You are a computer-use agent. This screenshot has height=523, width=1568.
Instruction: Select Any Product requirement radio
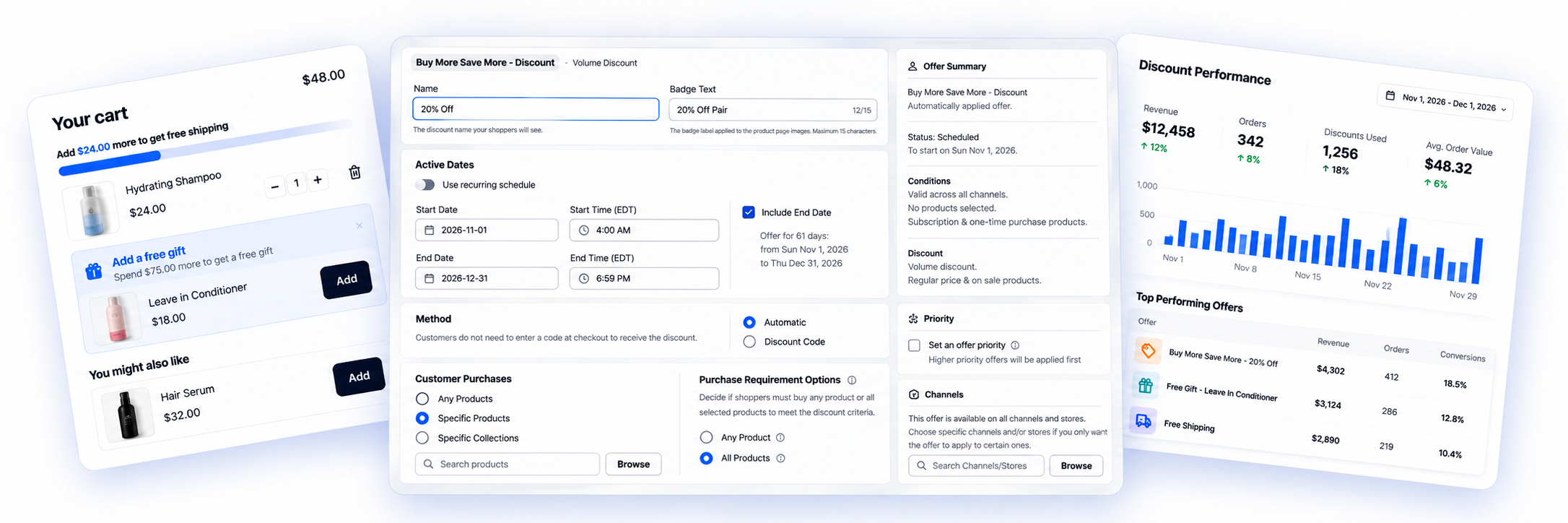tap(707, 437)
